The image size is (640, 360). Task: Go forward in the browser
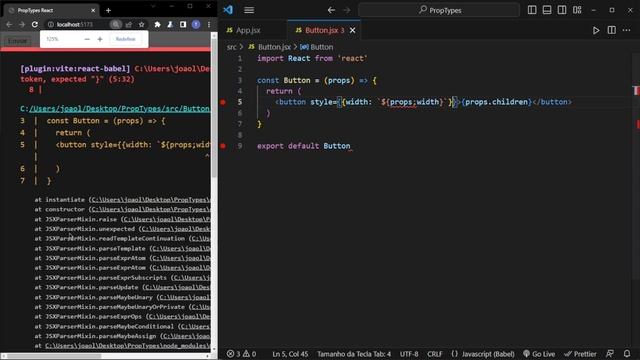[x=22, y=24]
